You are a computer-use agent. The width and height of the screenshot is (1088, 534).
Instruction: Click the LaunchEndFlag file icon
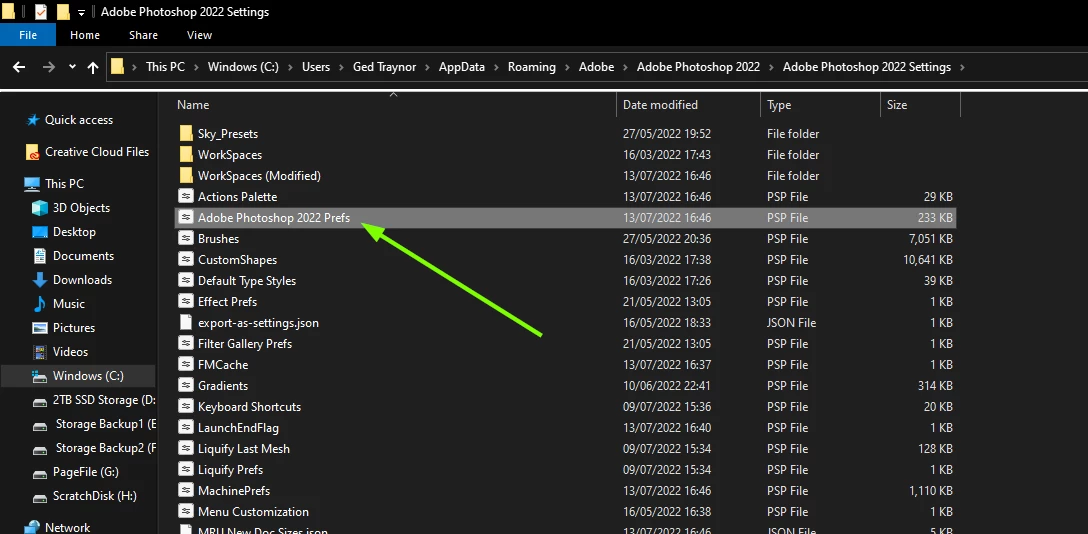(185, 428)
